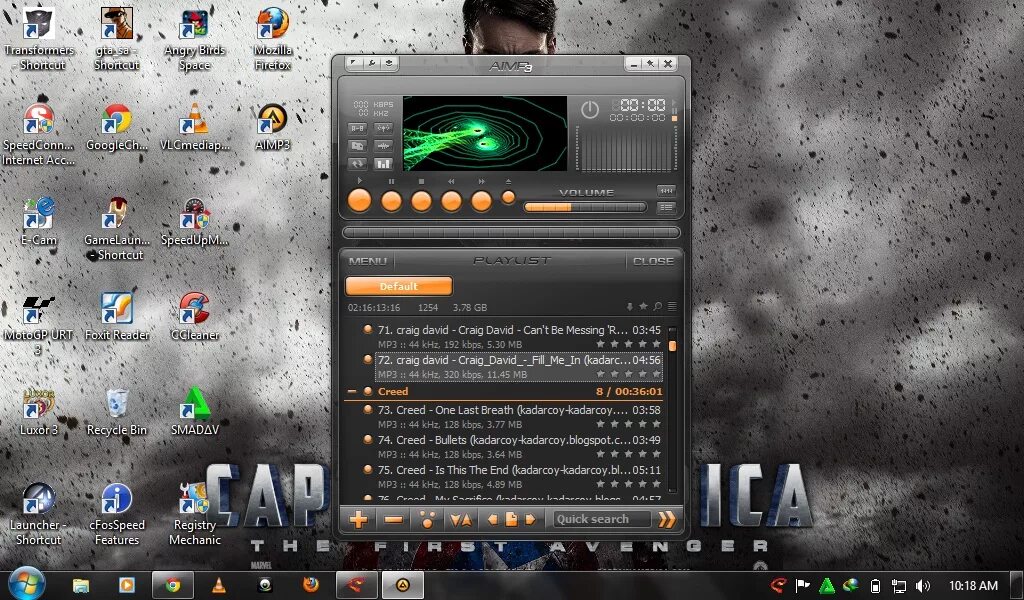Viewport: 1024px width, 600px height.
Task: Open the sort playlist button
Action: [461, 520]
